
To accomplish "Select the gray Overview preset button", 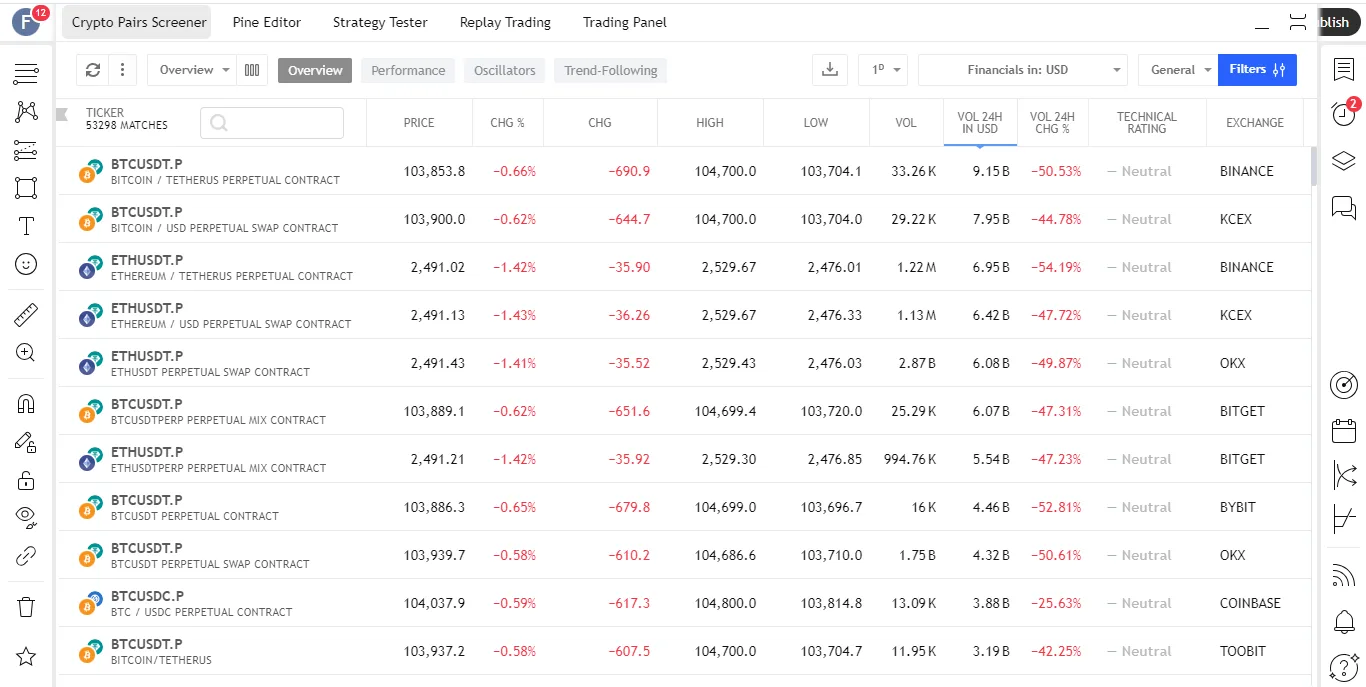I will 315,70.
